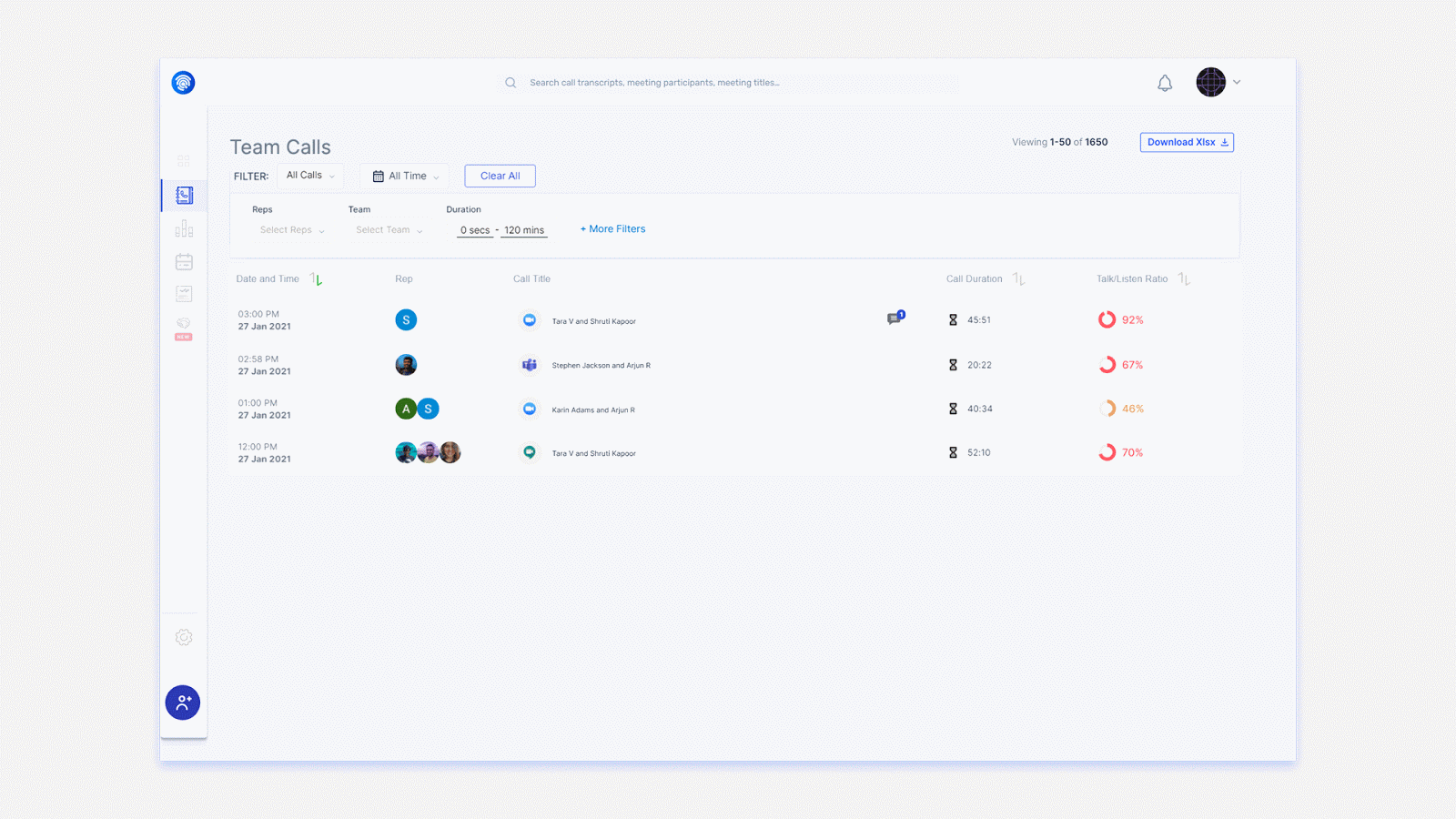Edit the 120 mins maximum duration
This screenshot has height=819, width=1456.
[x=524, y=230]
